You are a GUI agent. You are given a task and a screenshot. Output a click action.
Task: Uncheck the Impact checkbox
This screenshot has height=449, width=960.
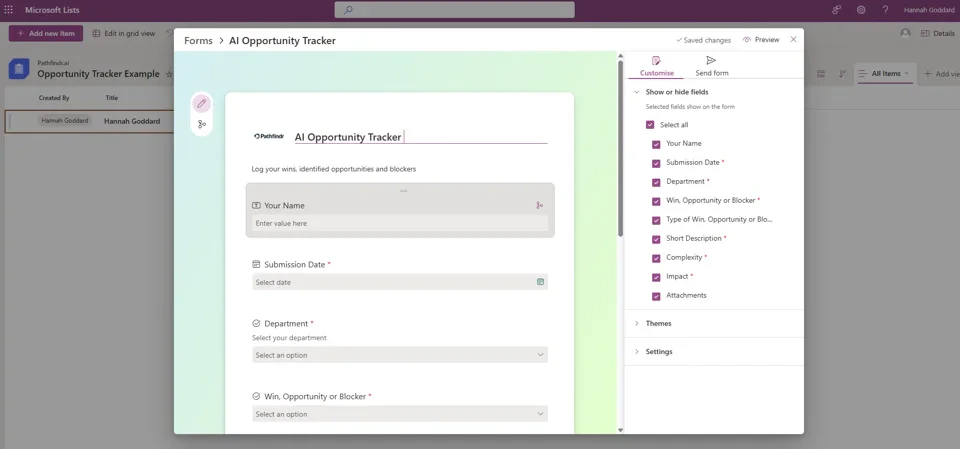pos(656,277)
